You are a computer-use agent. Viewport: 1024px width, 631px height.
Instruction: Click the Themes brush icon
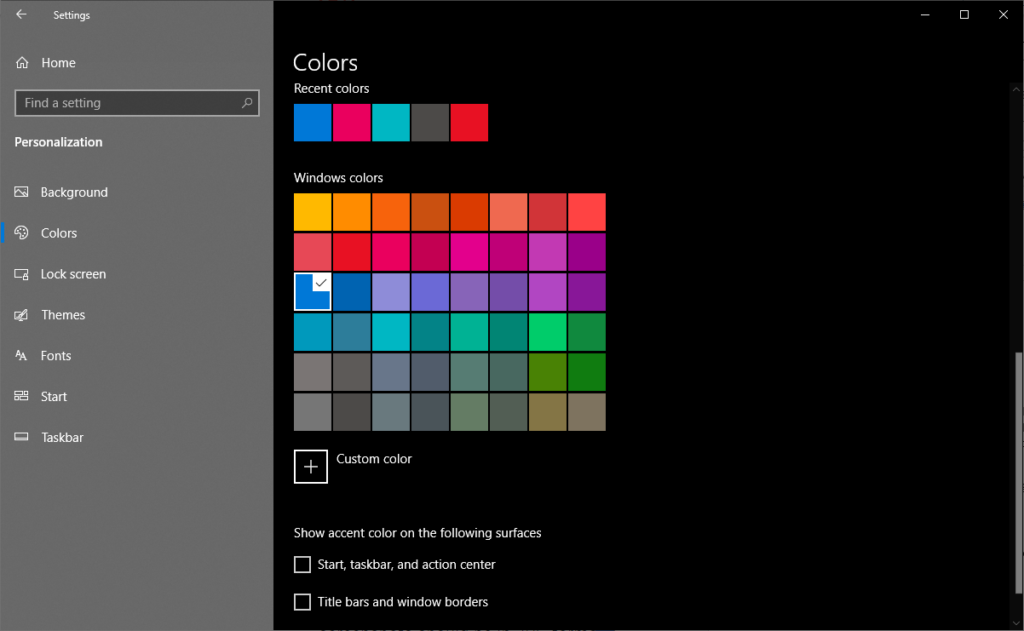[x=22, y=315]
